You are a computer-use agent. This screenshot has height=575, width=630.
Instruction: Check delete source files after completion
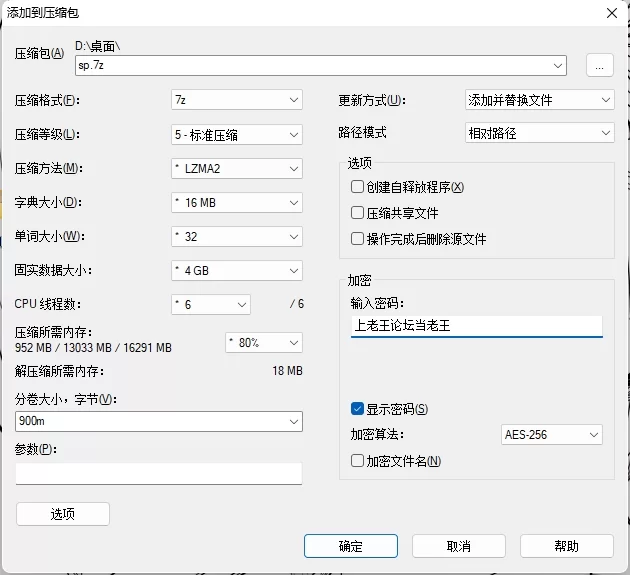[357, 239]
